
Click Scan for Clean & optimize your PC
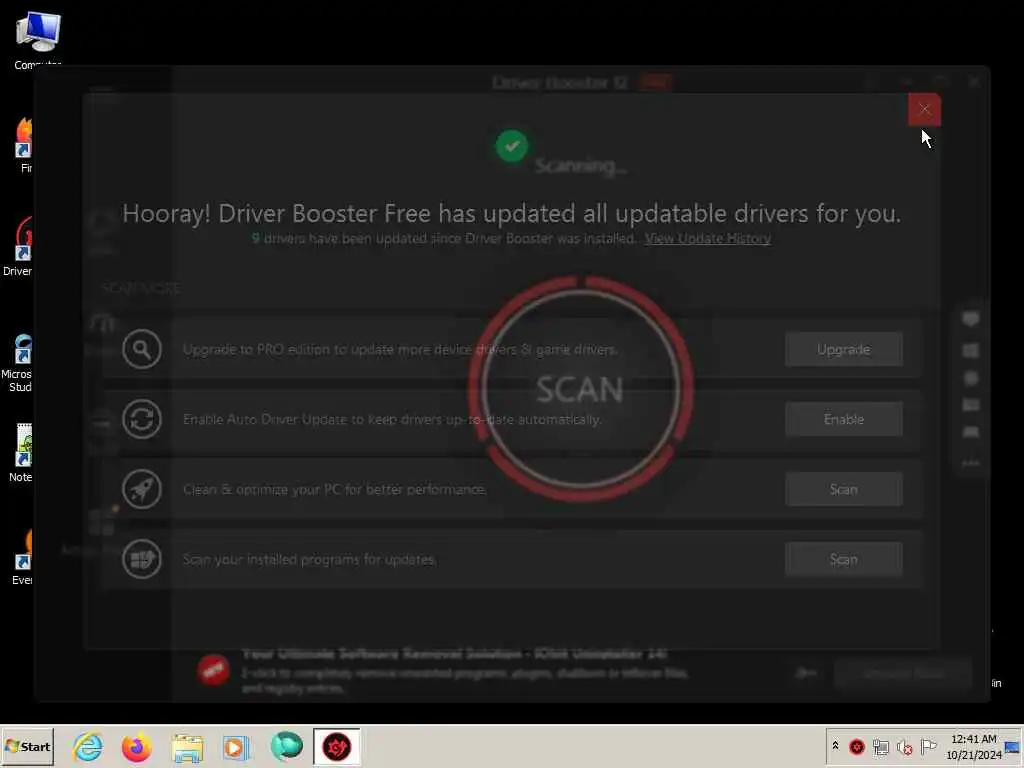(844, 489)
